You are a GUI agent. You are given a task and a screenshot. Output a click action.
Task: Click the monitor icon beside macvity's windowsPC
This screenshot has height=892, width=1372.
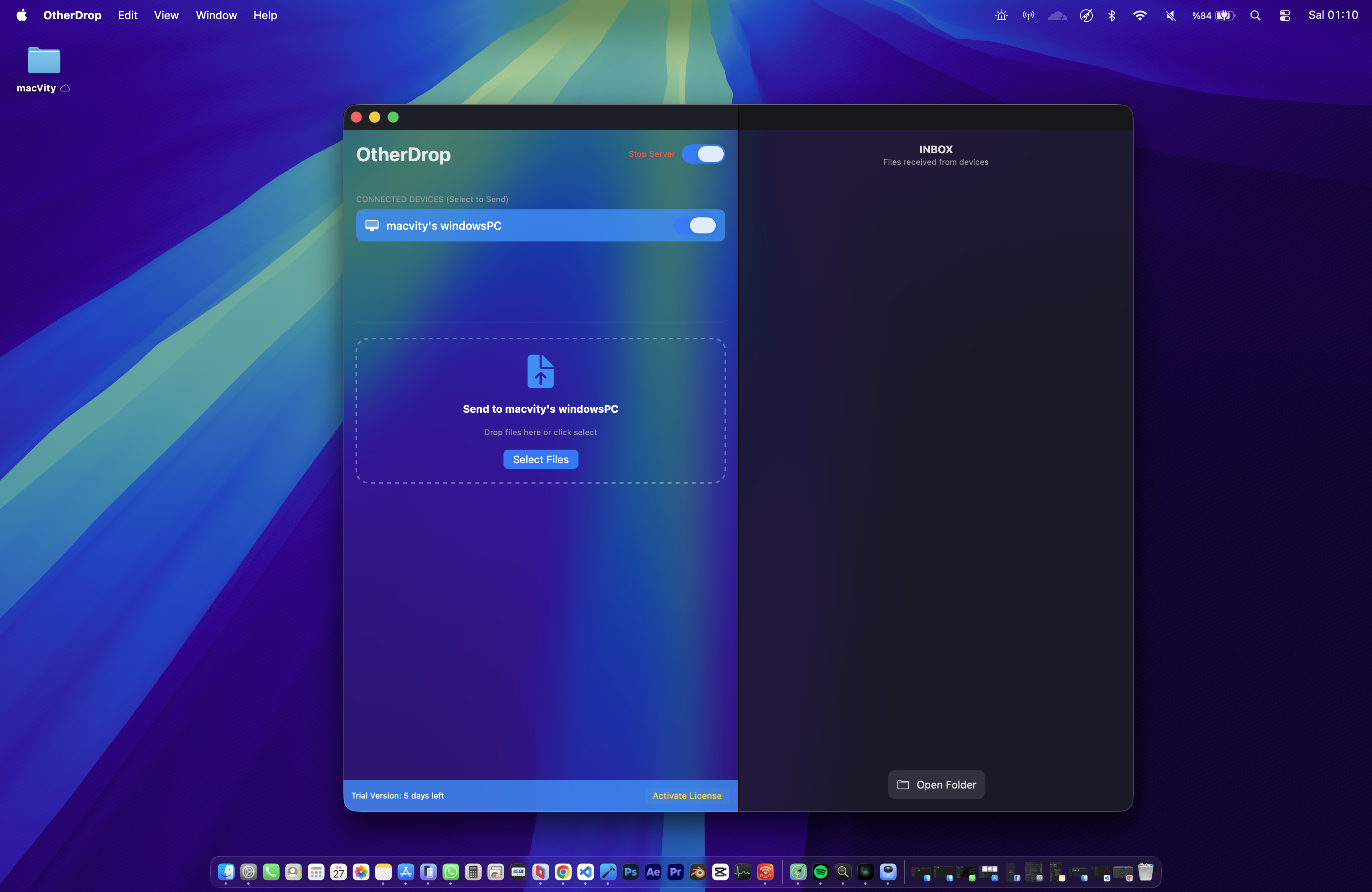372,225
